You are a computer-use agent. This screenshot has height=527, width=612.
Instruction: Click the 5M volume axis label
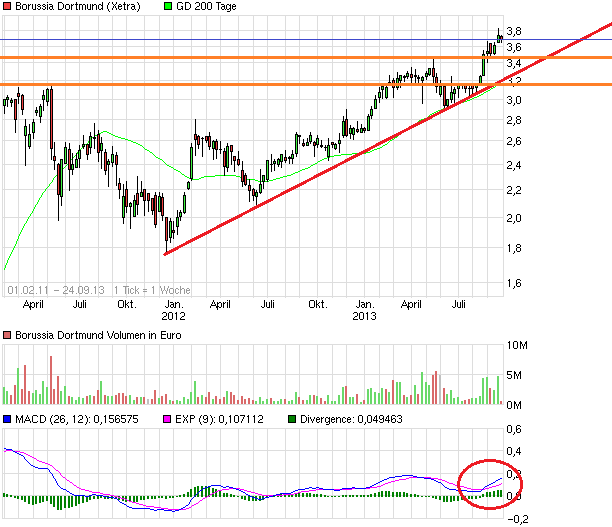(514, 376)
